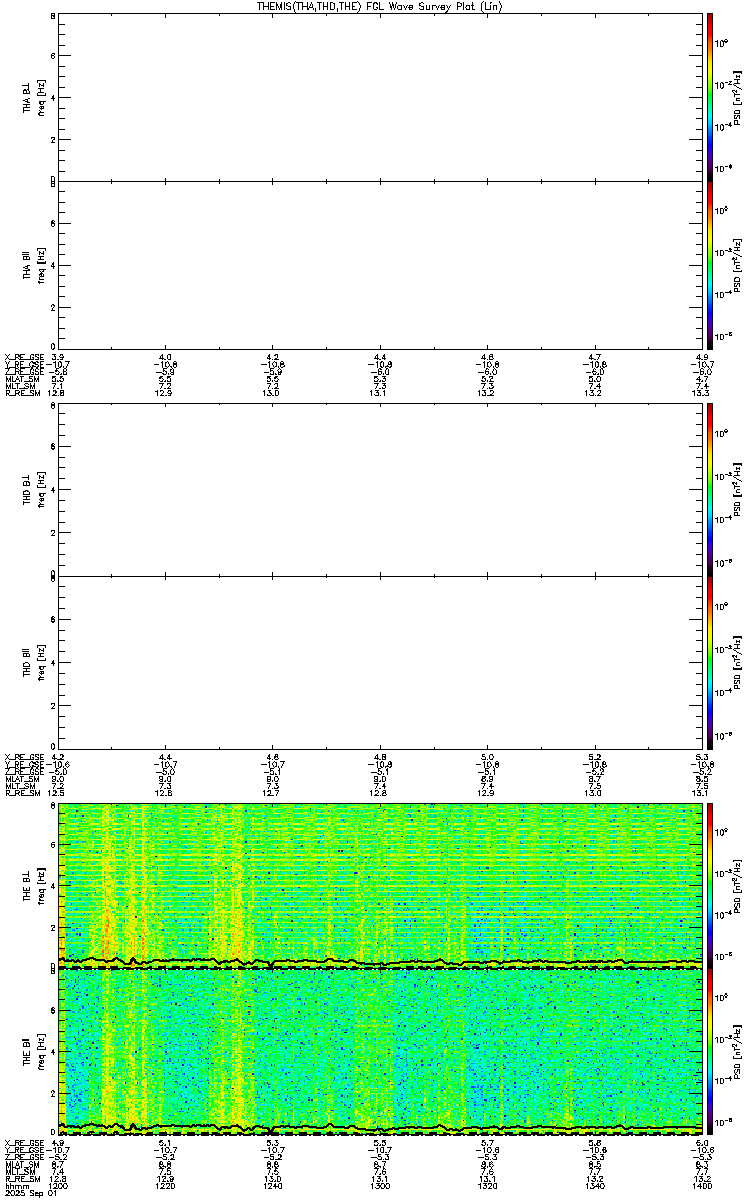Click the THA B-parallel freq axis label
Image resolution: width=750 pixels, height=1200 pixels.
click(41, 265)
